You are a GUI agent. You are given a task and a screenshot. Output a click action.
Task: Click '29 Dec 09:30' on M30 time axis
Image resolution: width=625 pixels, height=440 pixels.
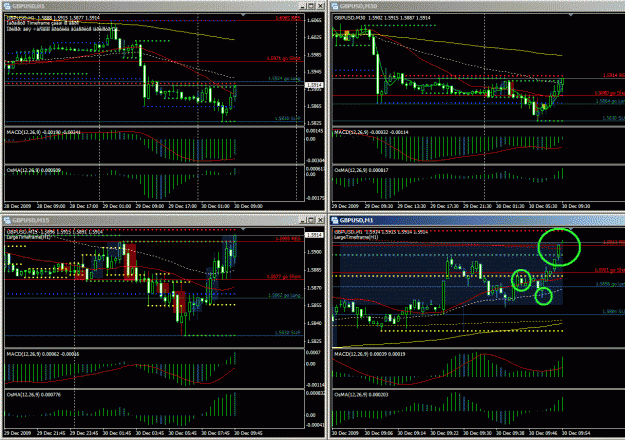[x=379, y=206]
